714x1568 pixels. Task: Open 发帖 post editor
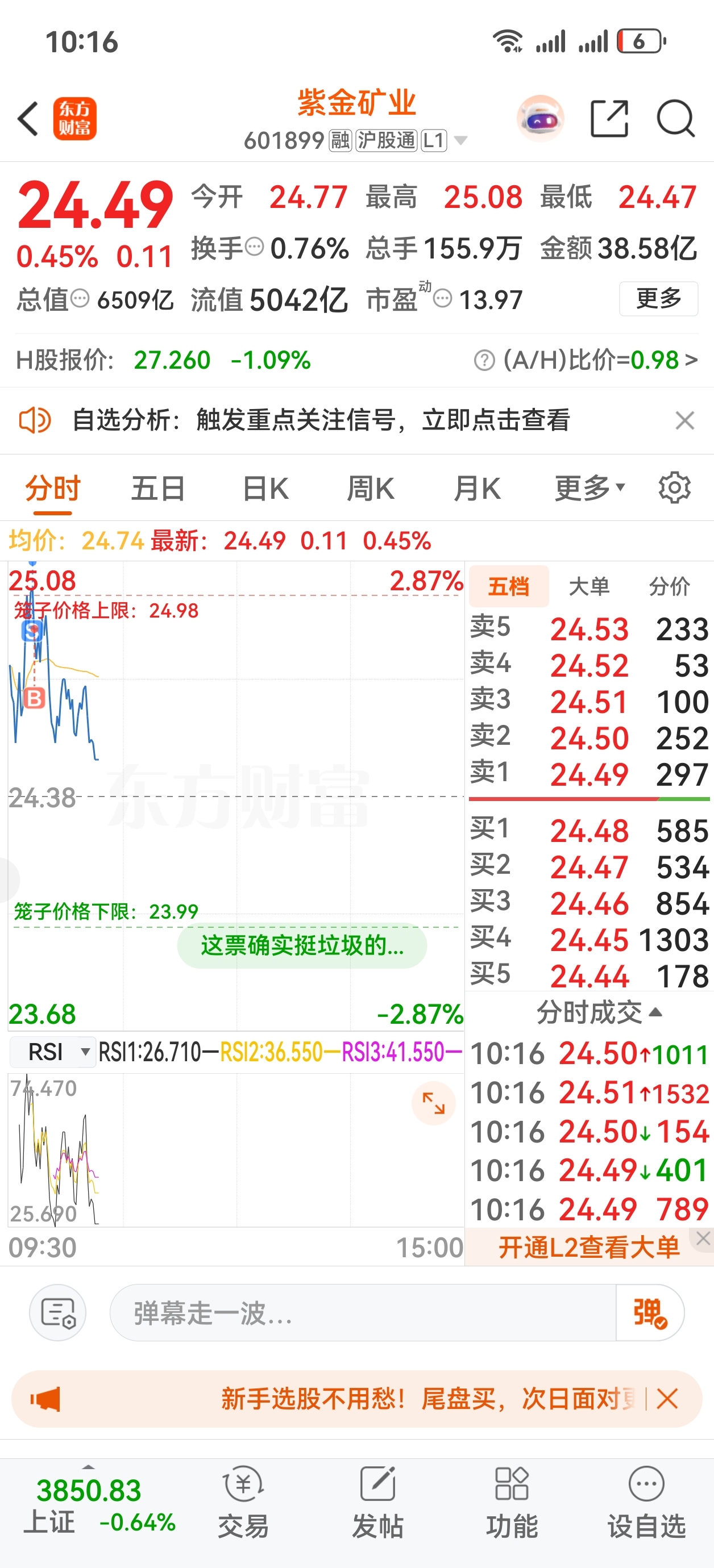pyautogui.click(x=377, y=1503)
